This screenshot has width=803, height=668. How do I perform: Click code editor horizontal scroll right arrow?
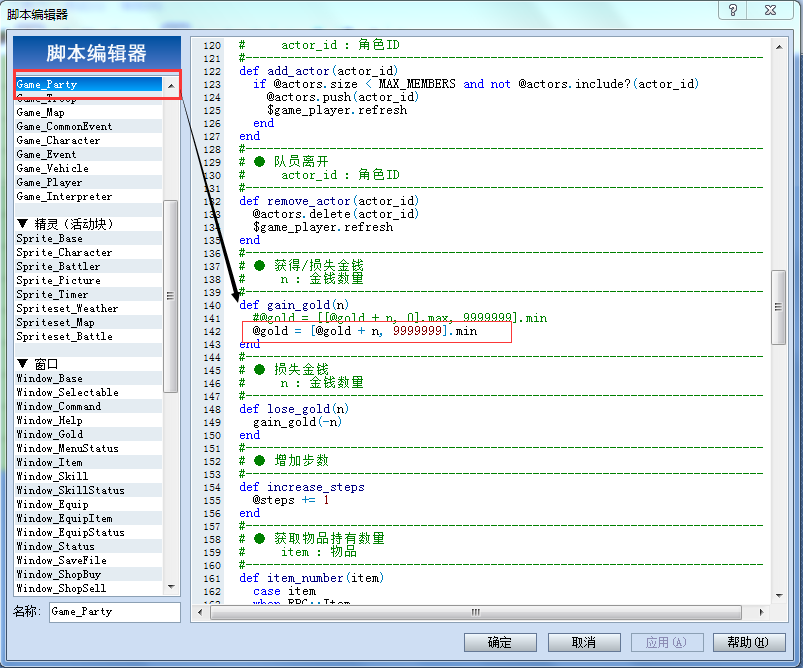pyautogui.click(x=762, y=612)
